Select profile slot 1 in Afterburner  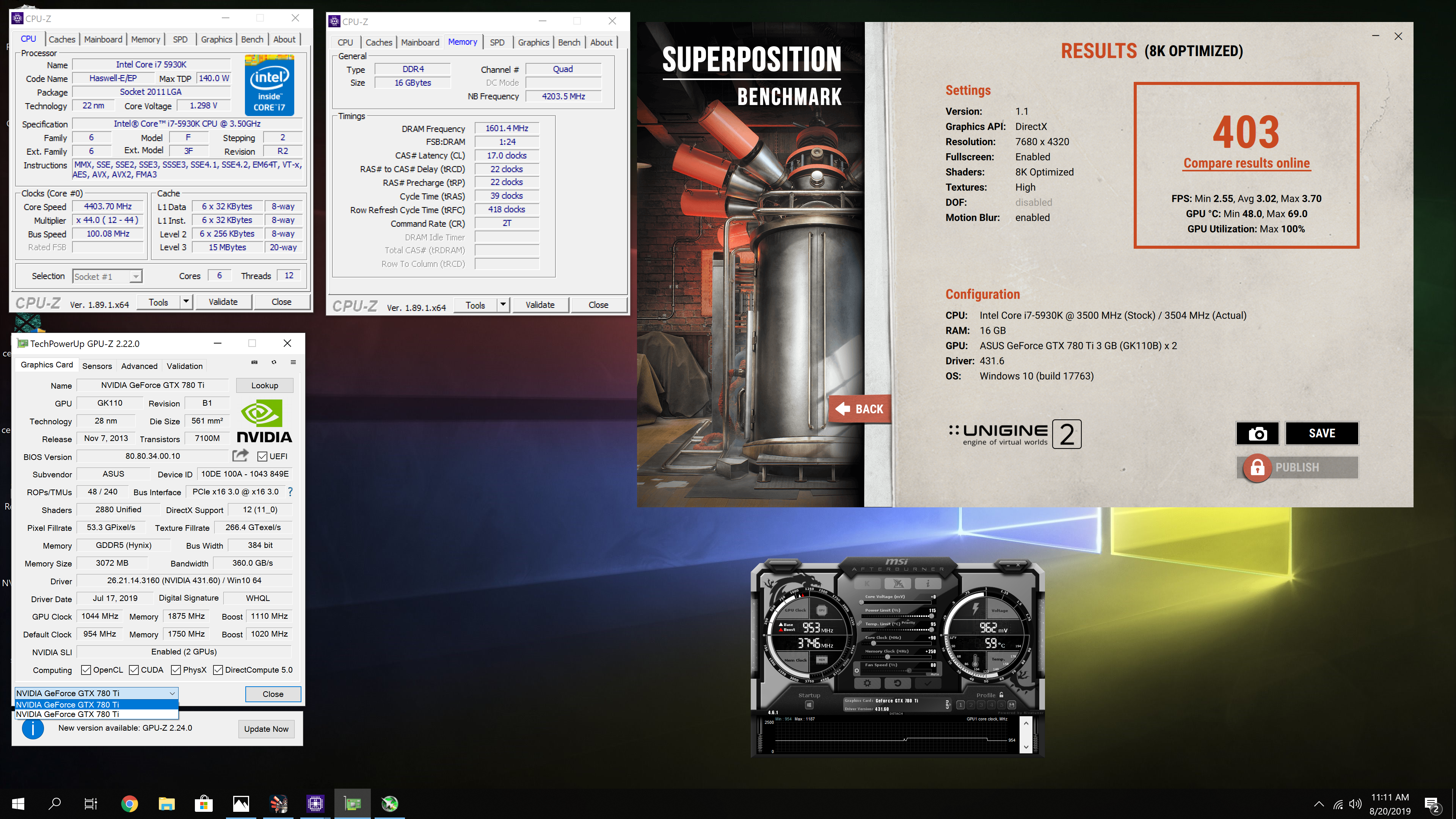pyautogui.click(x=961, y=705)
